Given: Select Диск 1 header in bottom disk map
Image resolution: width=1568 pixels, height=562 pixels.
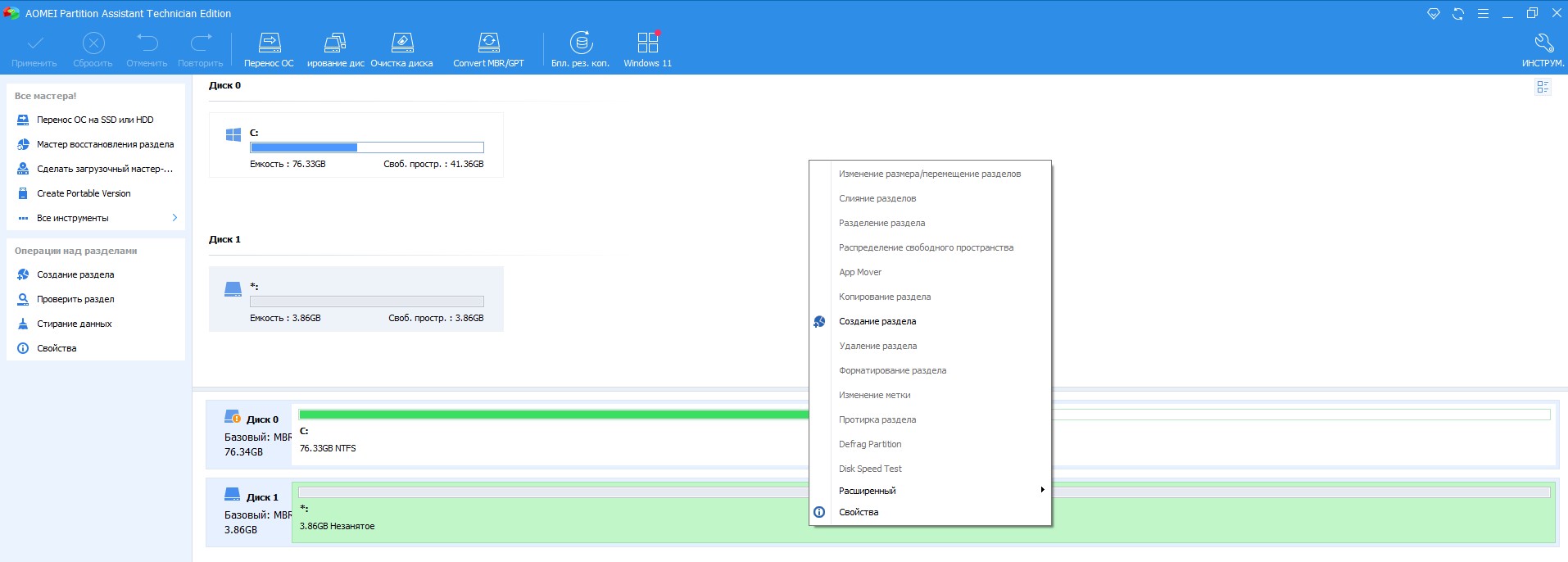Looking at the screenshot, I should (x=251, y=513).
